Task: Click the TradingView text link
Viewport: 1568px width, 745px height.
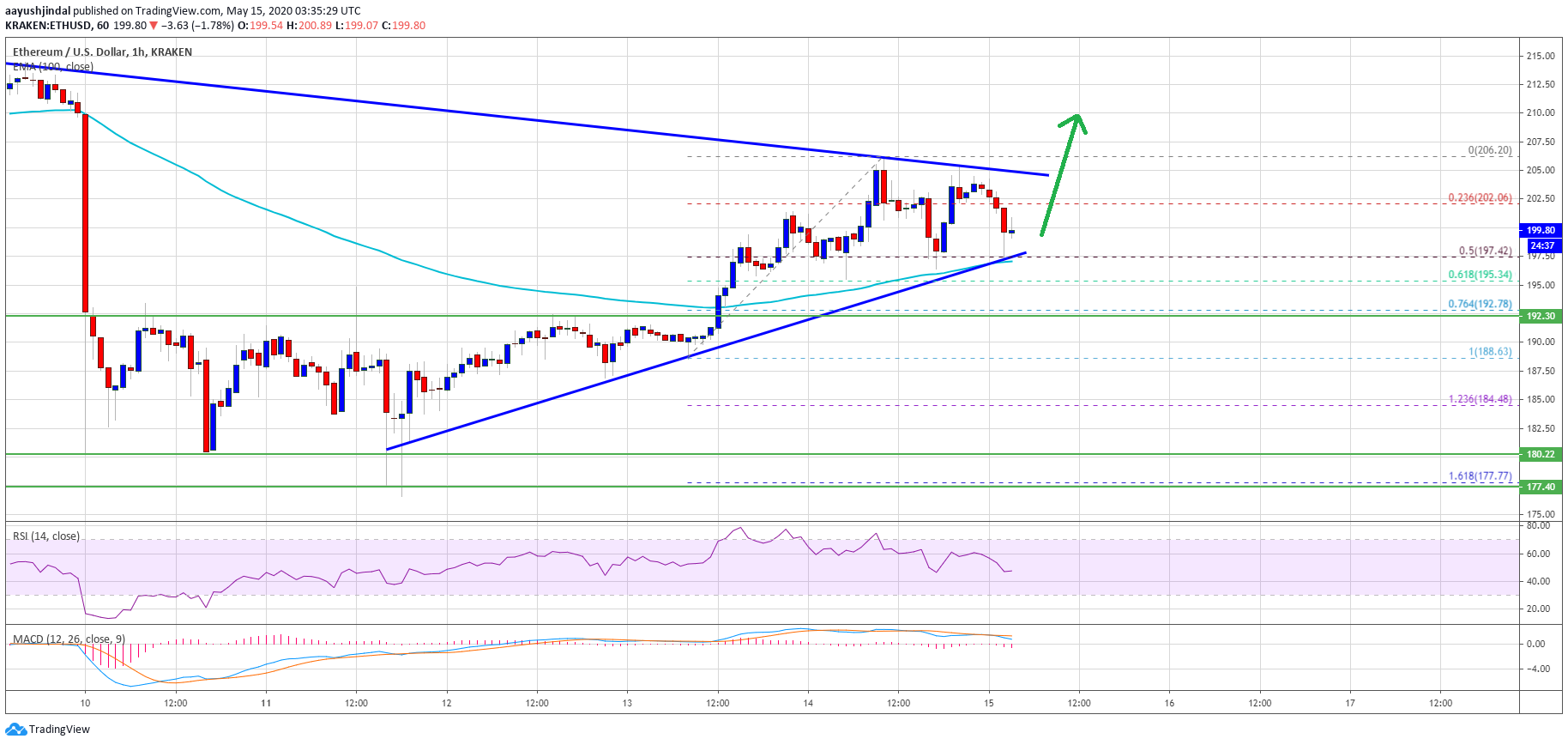Action: pos(59,730)
